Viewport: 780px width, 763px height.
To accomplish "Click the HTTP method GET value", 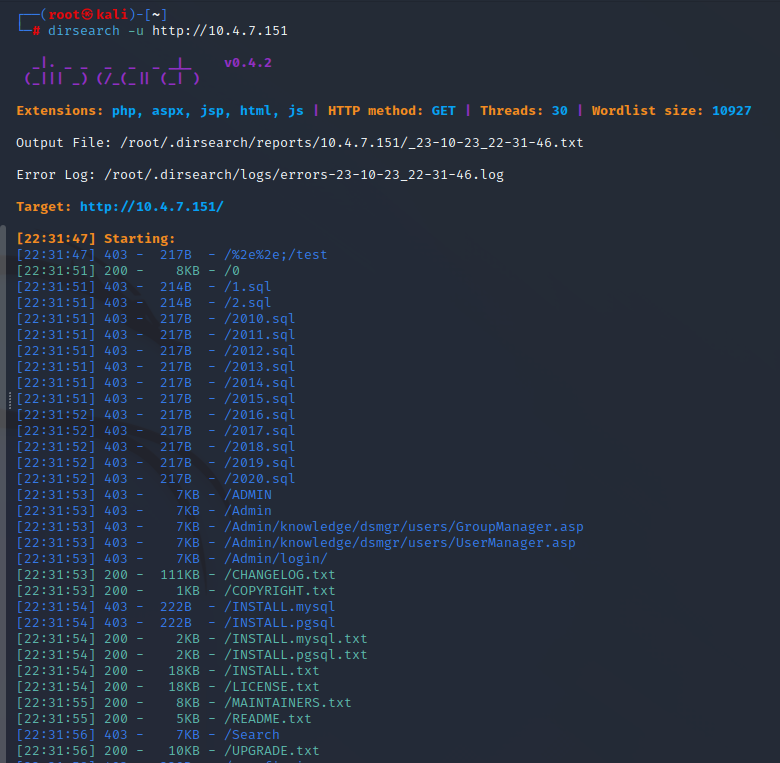I will [x=443, y=110].
